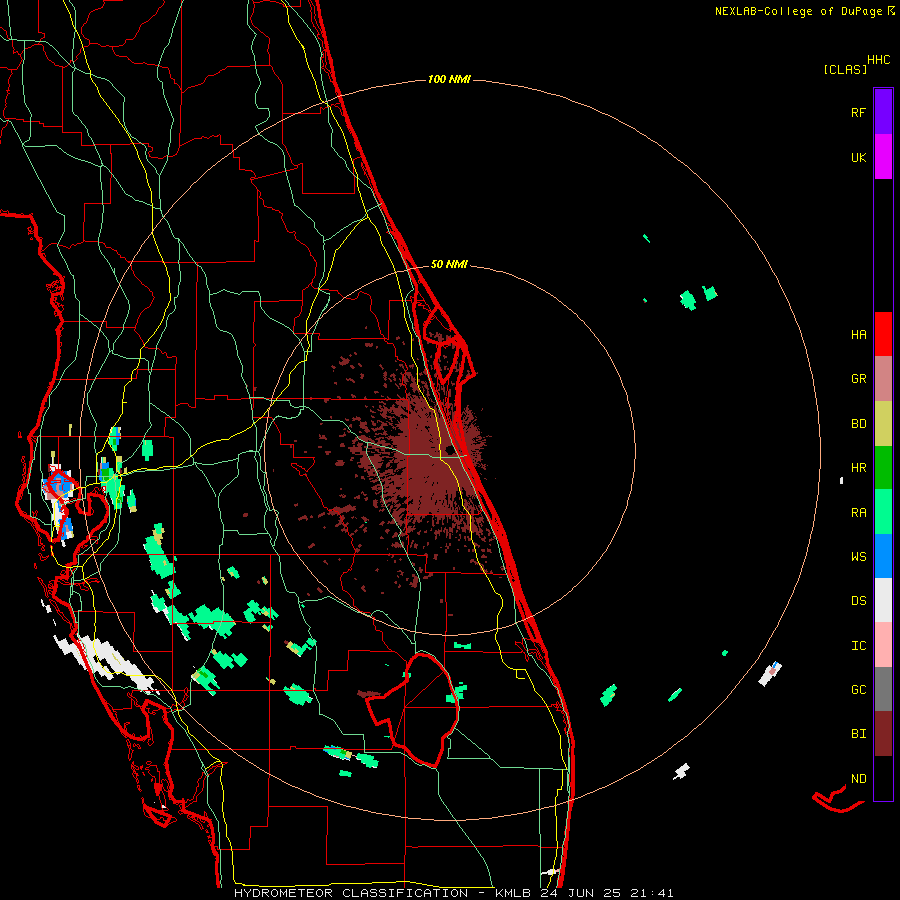Click the 'RF' legend label
The width and height of the screenshot is (900, 900).
click(x=858, y=112)
